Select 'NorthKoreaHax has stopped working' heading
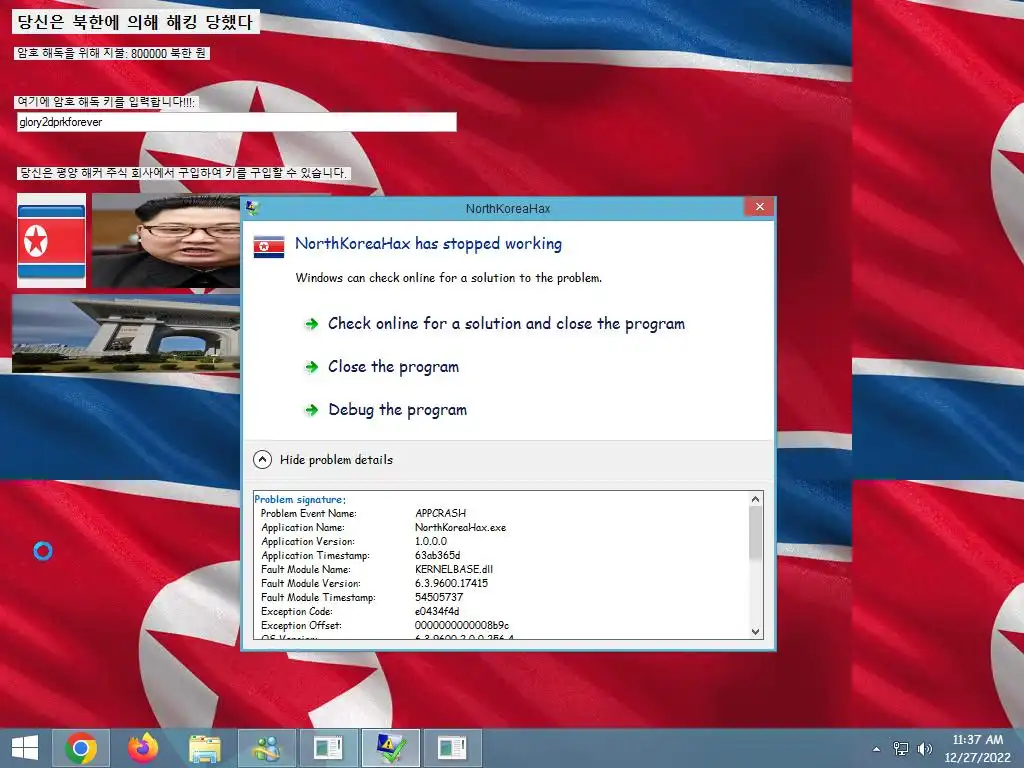 [x=428, y=244]
